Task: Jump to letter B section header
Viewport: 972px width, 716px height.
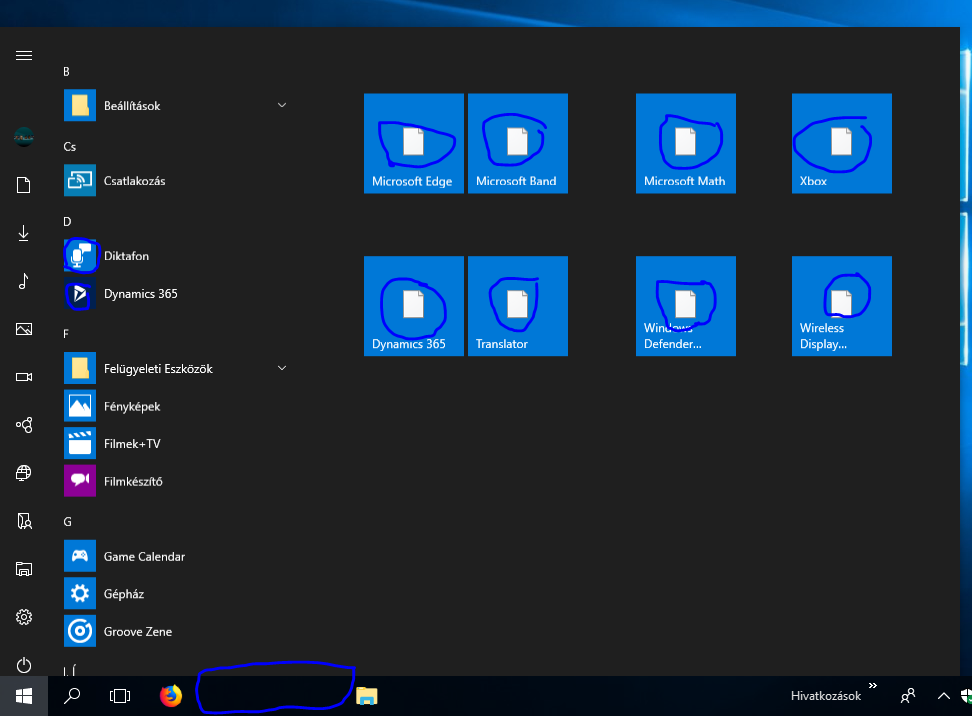Action: click(x=66, y=72)
